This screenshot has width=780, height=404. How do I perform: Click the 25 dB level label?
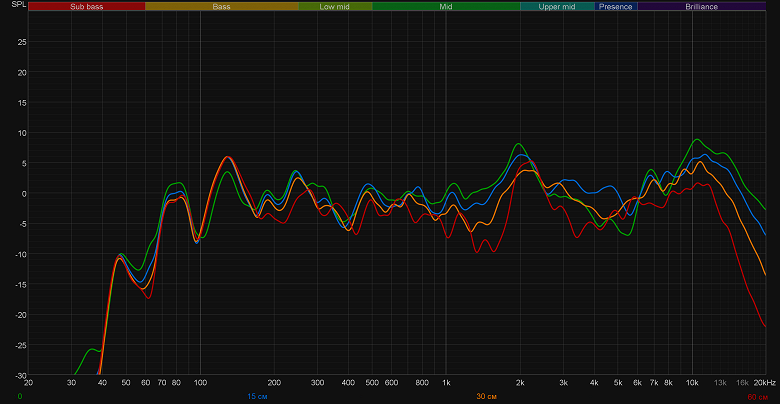pyautogui.click(x=22, y=42)
